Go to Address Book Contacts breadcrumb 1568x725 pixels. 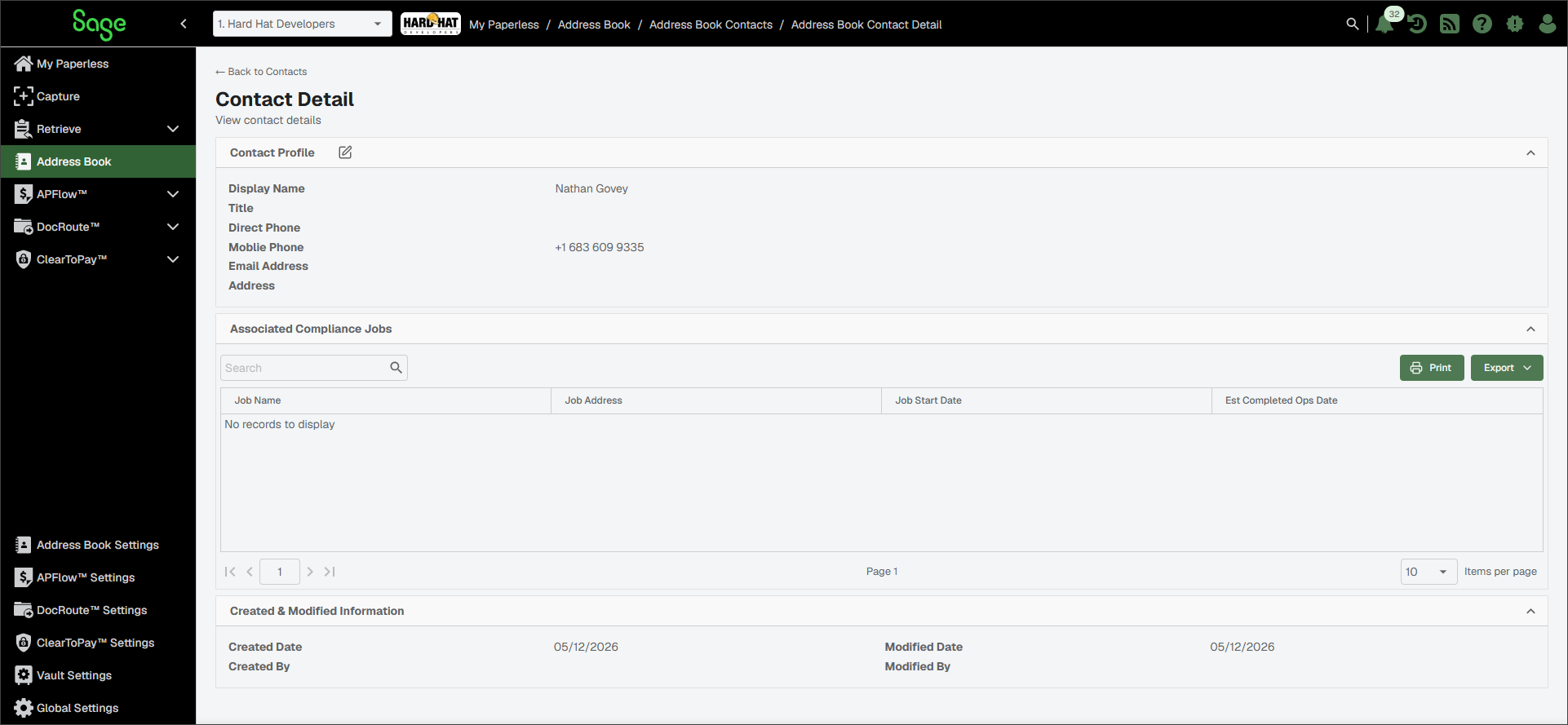711,24
